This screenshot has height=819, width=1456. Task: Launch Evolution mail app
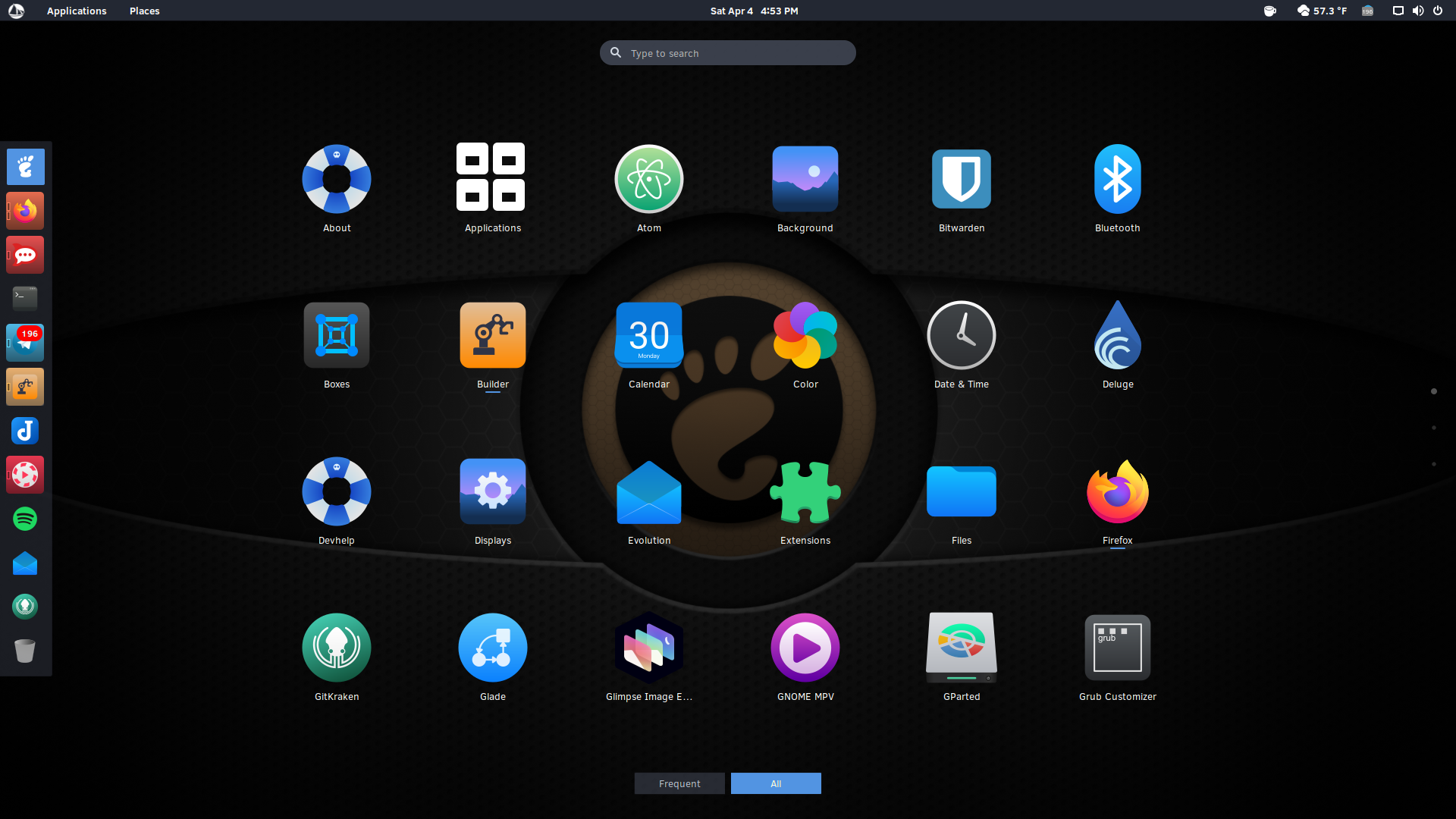(649, 493)
